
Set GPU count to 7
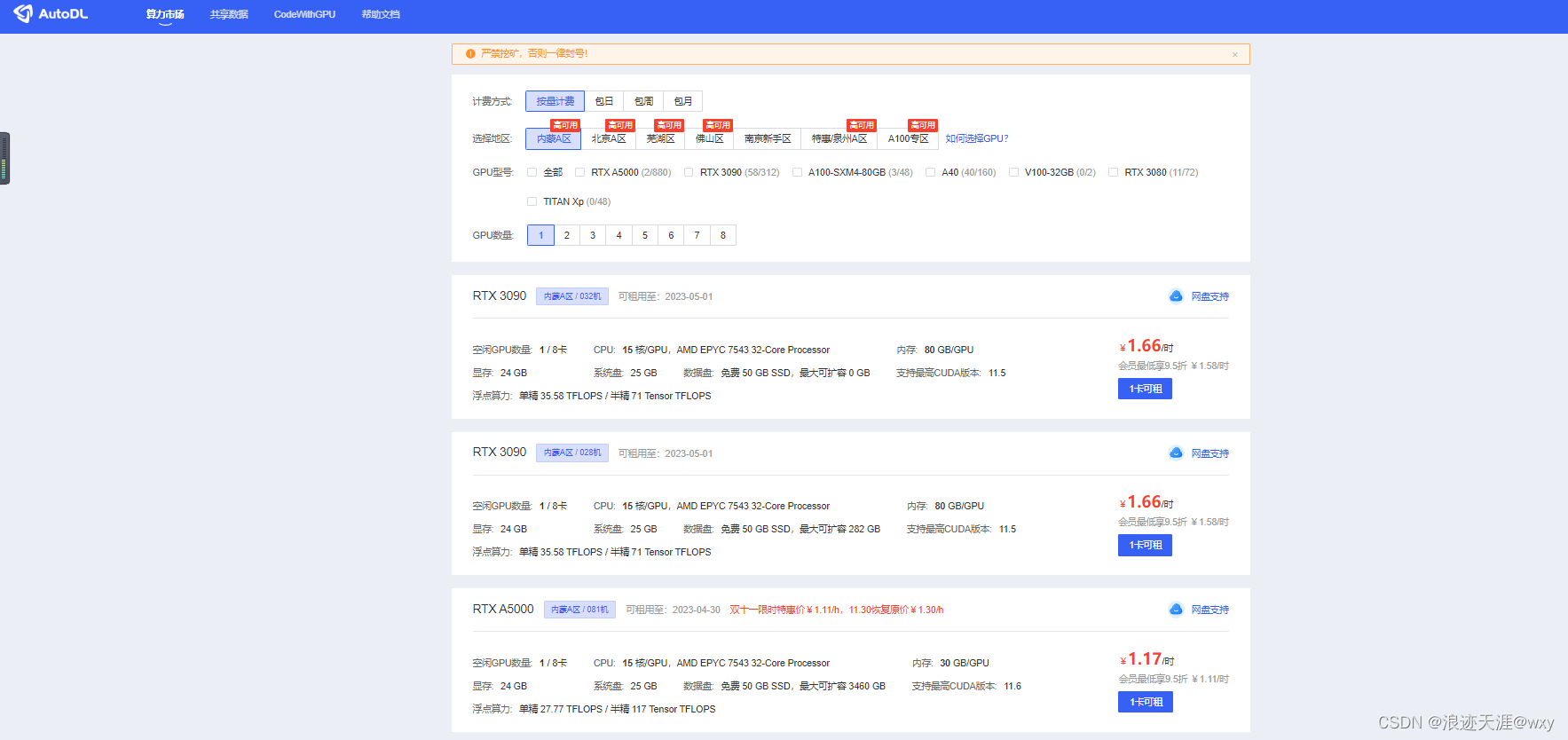(697, 235)
